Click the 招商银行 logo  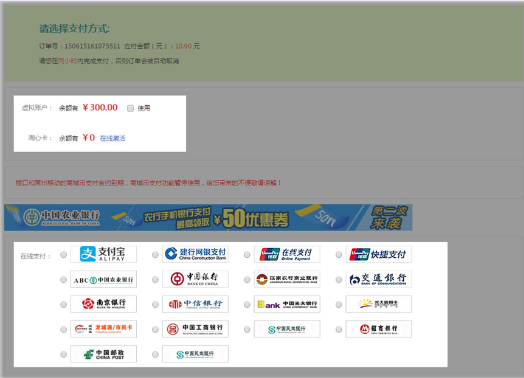379,329
